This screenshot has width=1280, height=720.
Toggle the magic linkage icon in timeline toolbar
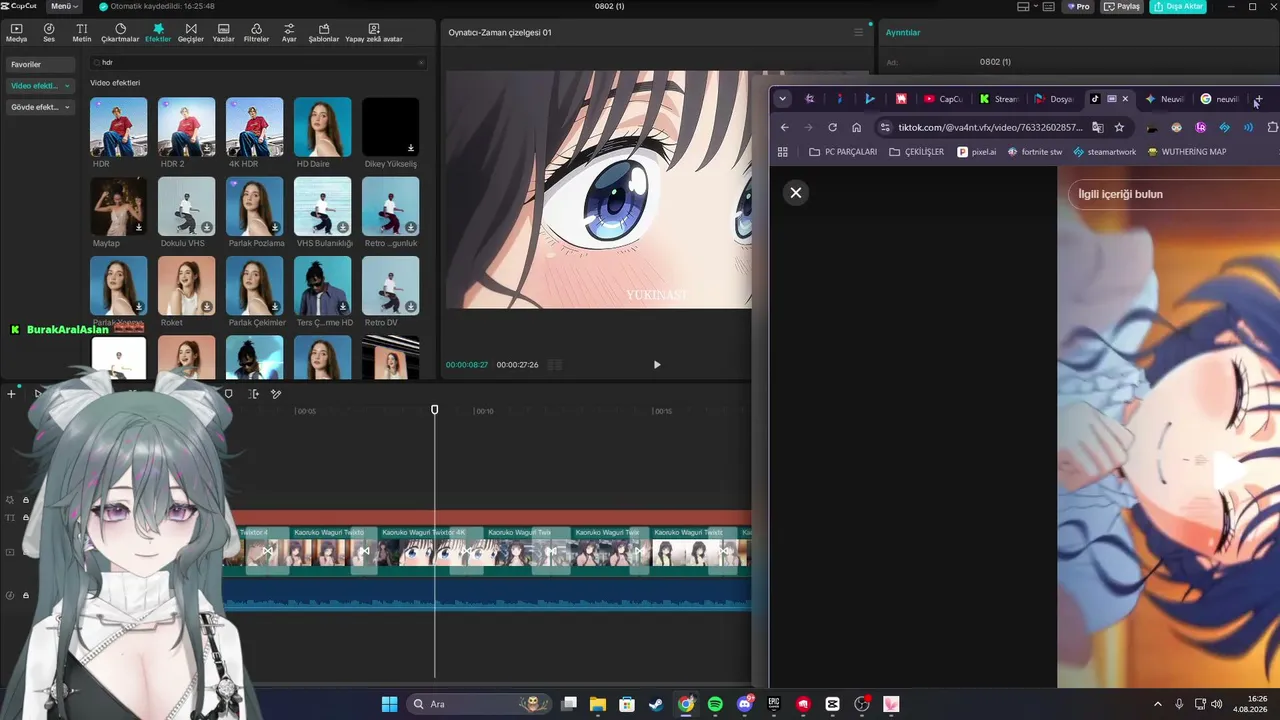click(276, 394)
